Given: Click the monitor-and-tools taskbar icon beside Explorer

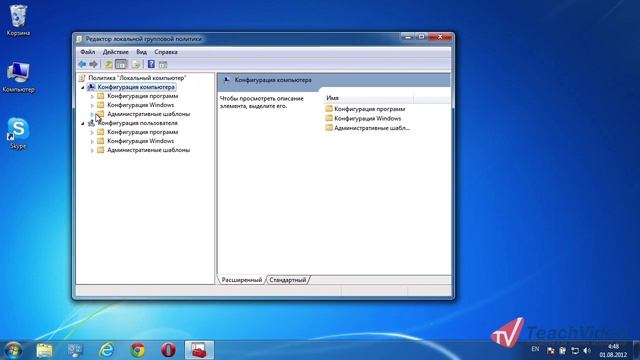Looking at the screenshot, I should (75, 350).
